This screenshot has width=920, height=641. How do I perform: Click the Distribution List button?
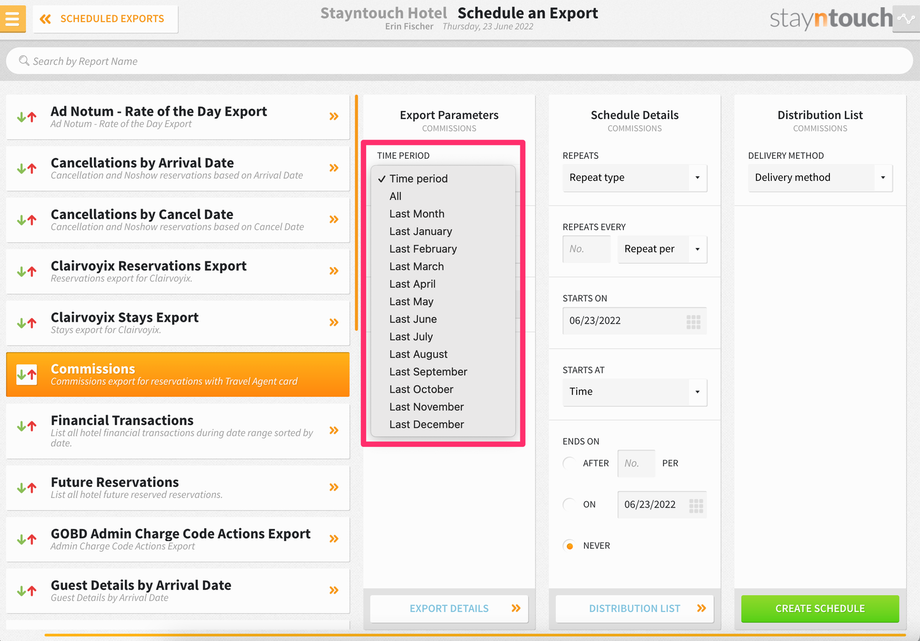(x=634, y=608)
